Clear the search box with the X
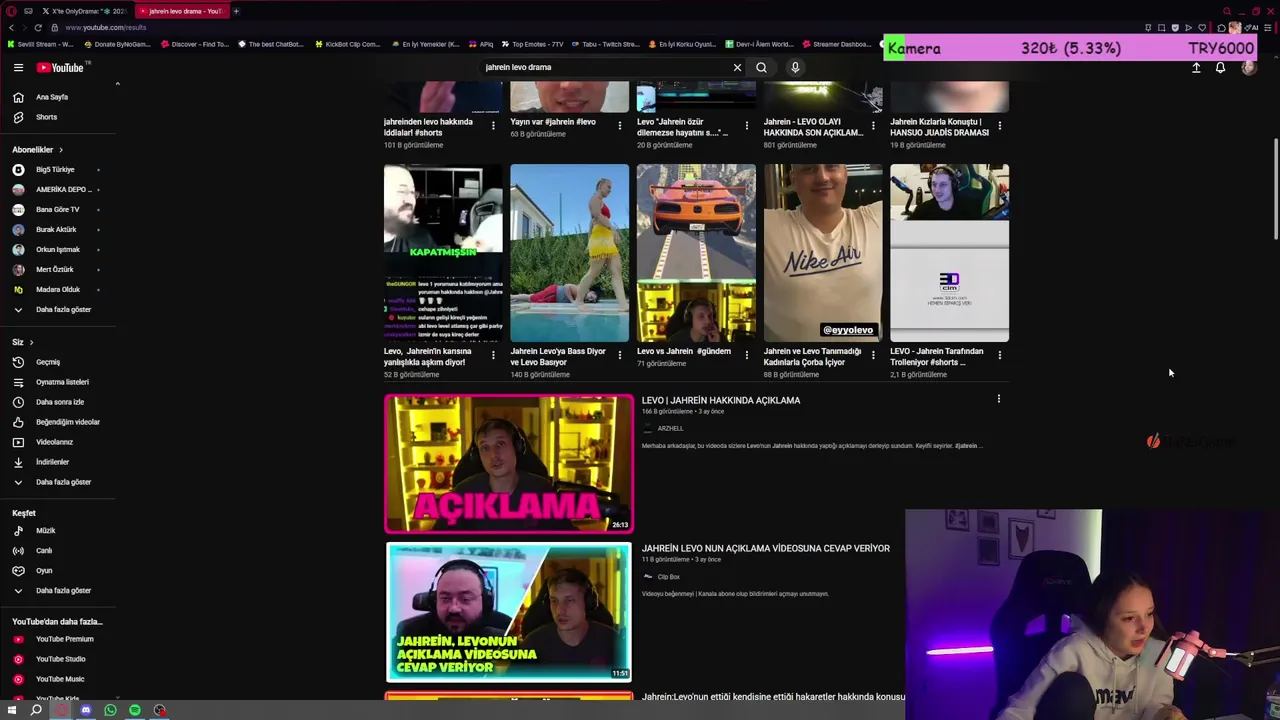Image resolution: width=1280 pixels, height=720 pixels. [737, 68]
